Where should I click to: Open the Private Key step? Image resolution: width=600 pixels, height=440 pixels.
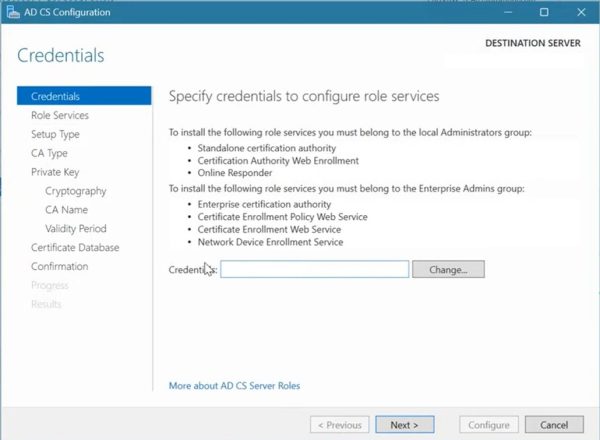55,172
